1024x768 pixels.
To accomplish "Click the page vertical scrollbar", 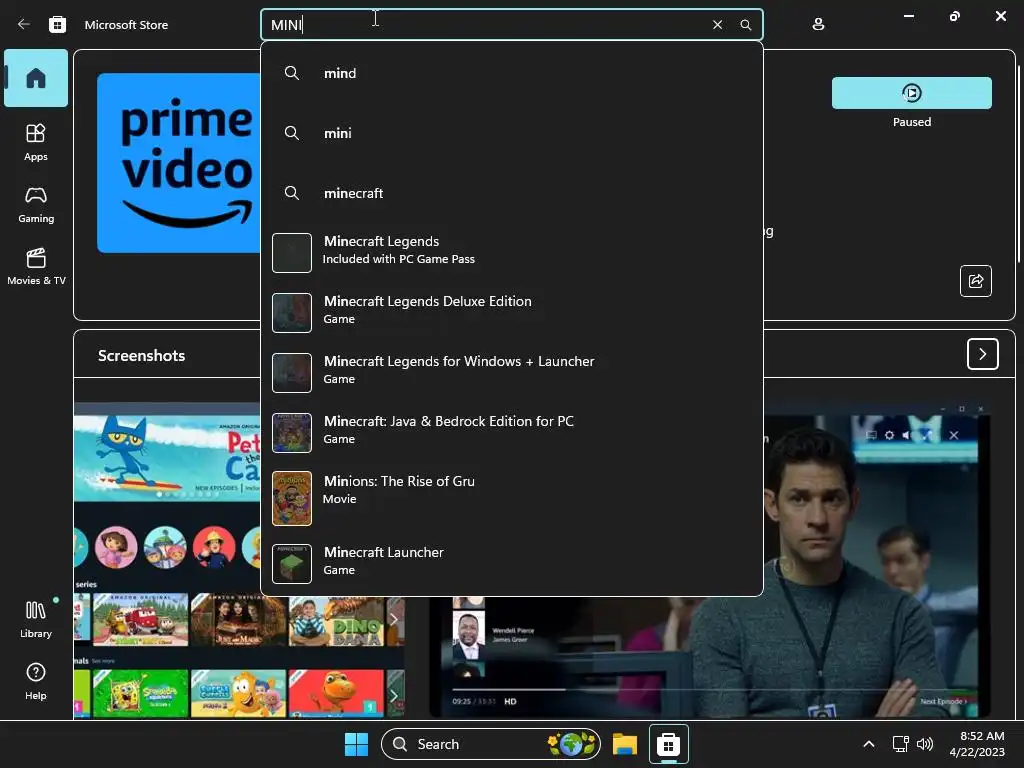I will 1018,163.
